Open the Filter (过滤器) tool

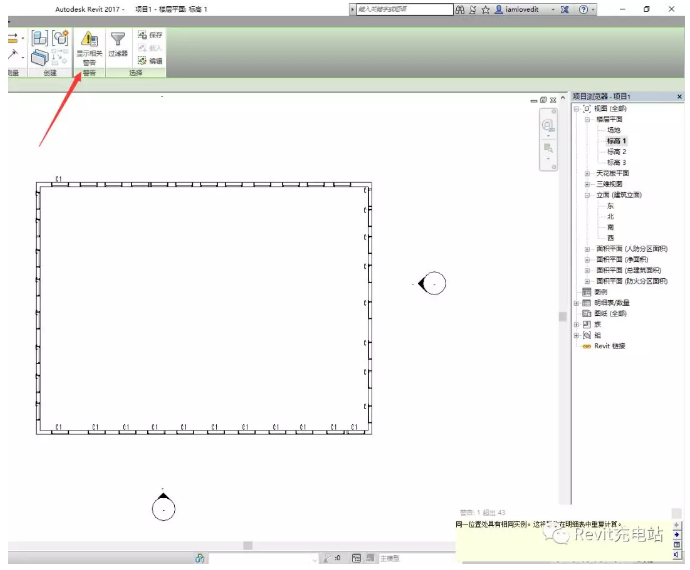click(x=118, y=44)
